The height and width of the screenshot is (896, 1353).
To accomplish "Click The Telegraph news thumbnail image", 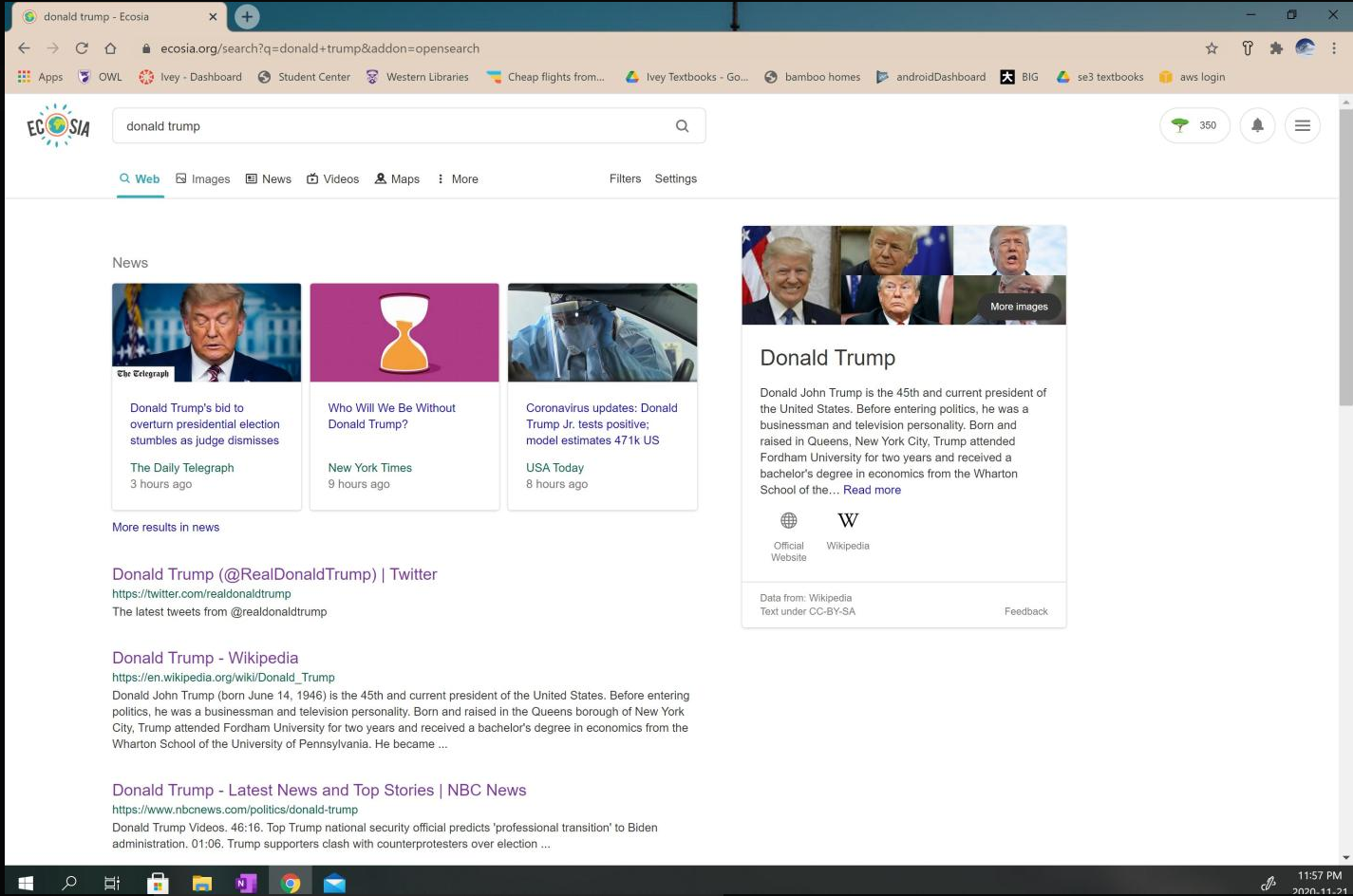I will (x=206, y=332).
